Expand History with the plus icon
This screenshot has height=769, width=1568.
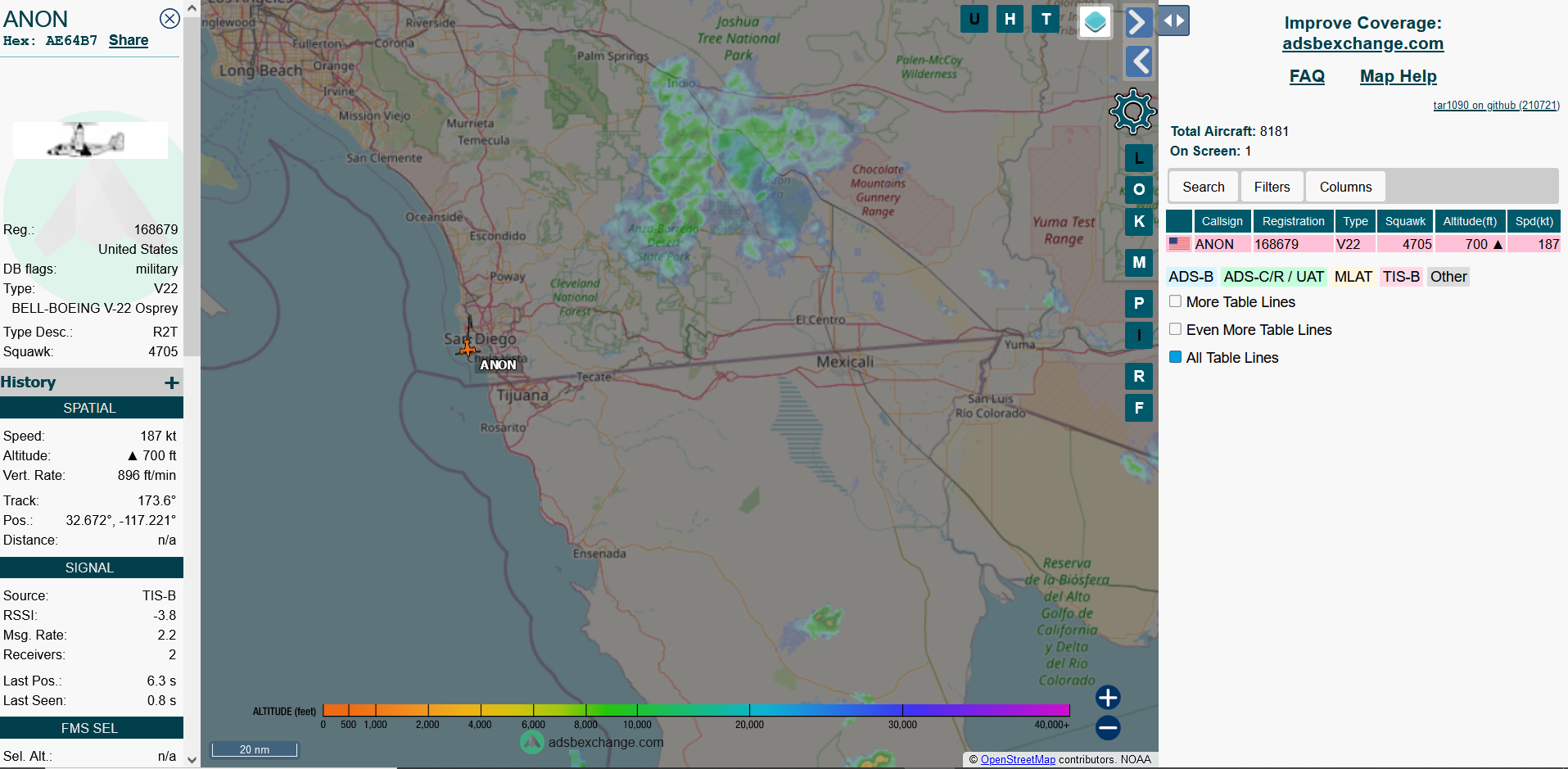coord(172,382)
